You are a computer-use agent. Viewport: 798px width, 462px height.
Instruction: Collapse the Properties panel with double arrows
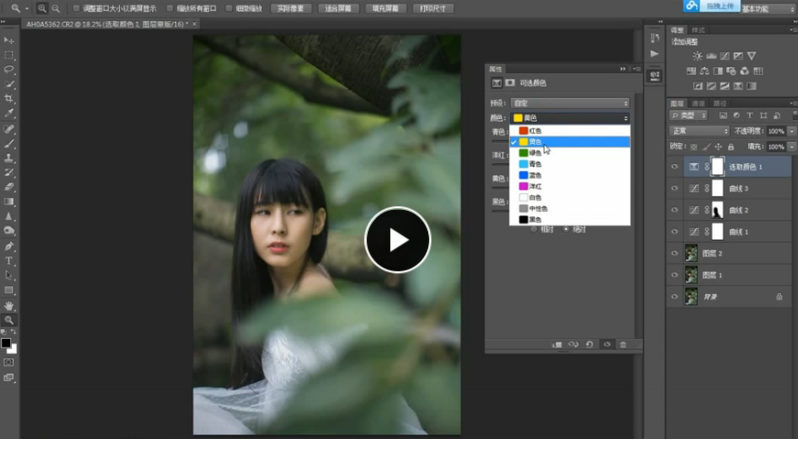(622, 69)
